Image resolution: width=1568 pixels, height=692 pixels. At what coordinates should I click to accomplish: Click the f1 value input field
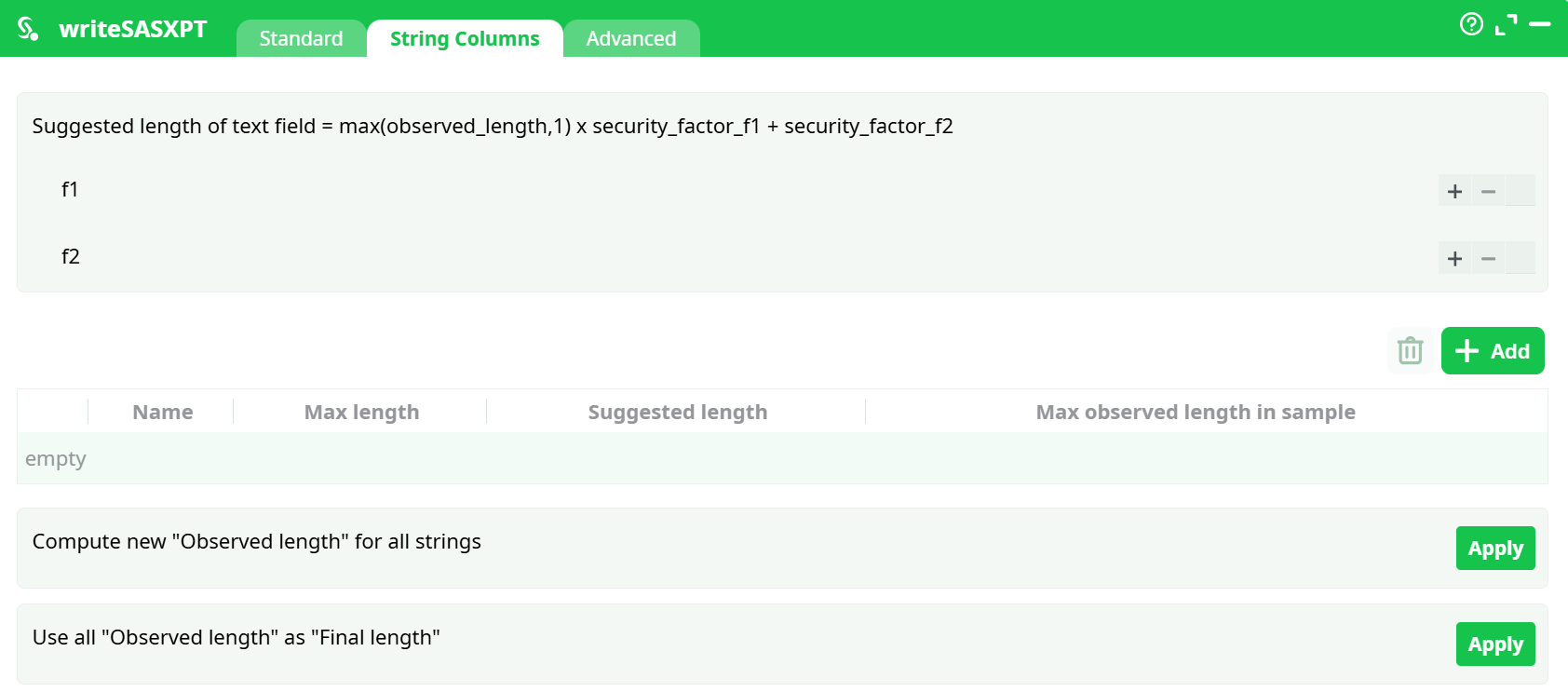point(1521,191)
